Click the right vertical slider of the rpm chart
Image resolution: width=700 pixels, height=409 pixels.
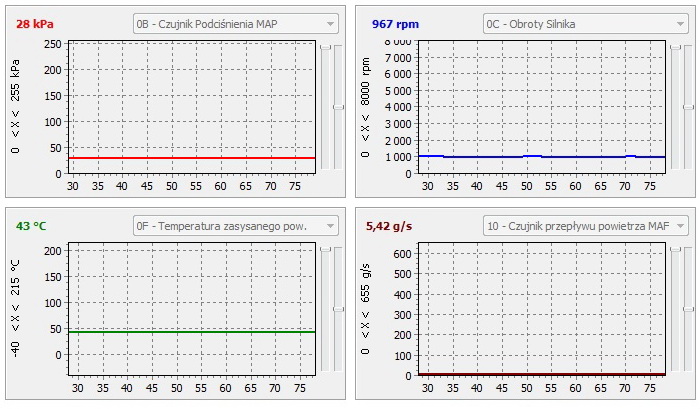click(686, 106)
